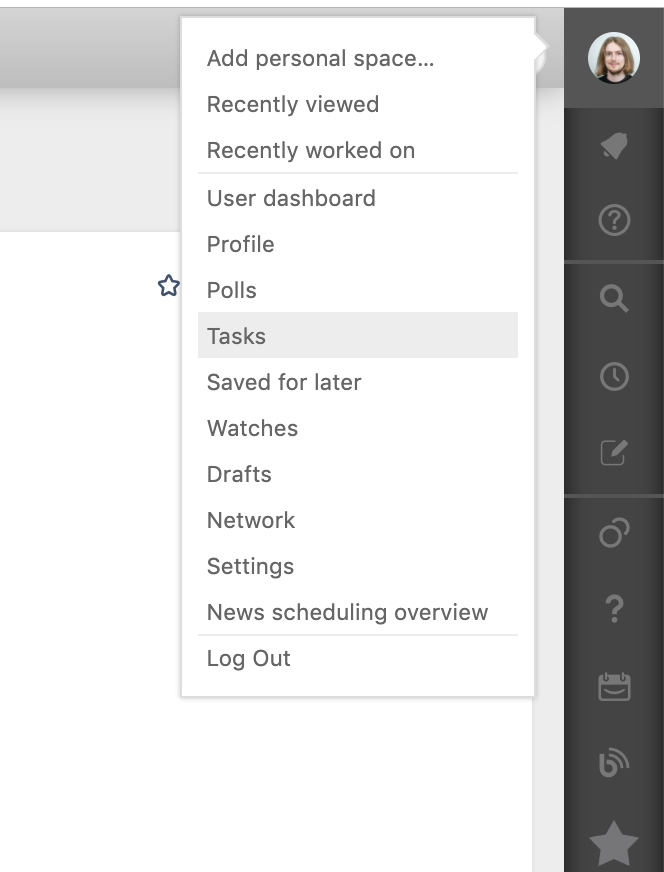Go to User dashboard
Image resolution: width=664 pixels, height=872 pixels.
[291, 198]
